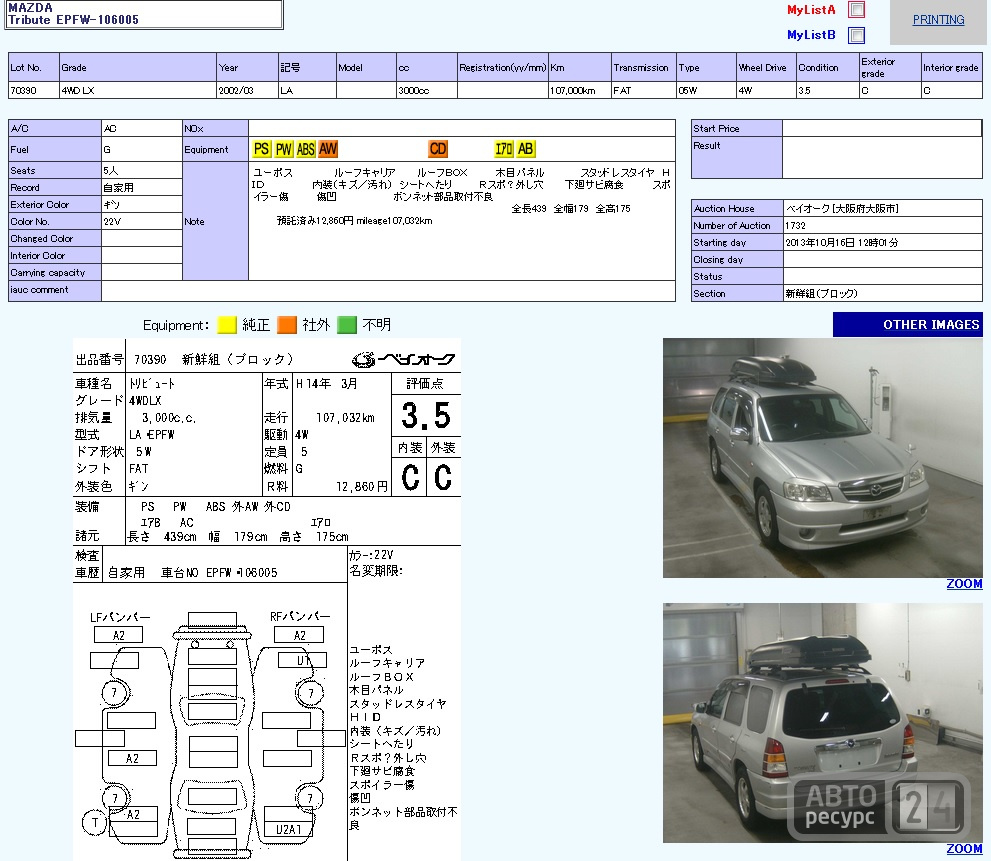The width and height of the screenshot is (991, 861).
Task: Click the 3000cc engine value
Action: pyautogui.click(x=413, y=90)
